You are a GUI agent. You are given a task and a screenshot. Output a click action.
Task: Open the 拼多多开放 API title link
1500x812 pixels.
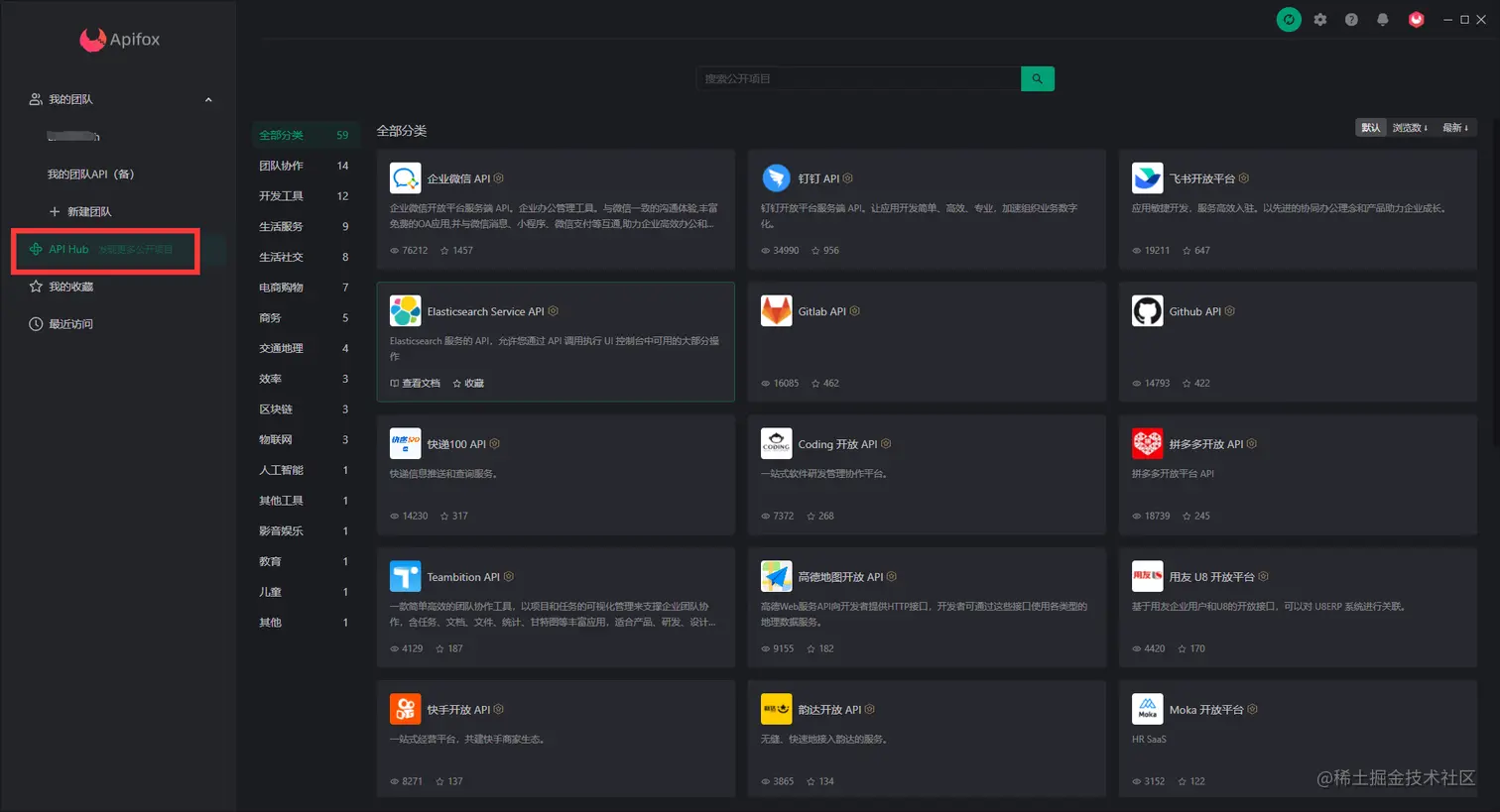pos(1205,444)
